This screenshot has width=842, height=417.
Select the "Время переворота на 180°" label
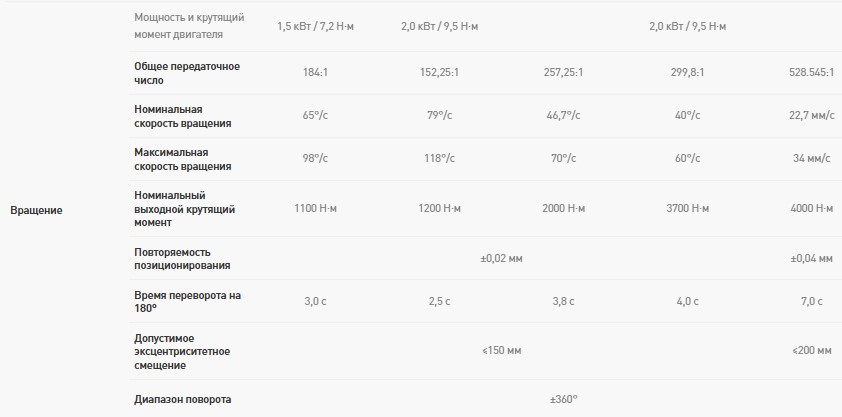pyautogui.click(x=188, y=301)
